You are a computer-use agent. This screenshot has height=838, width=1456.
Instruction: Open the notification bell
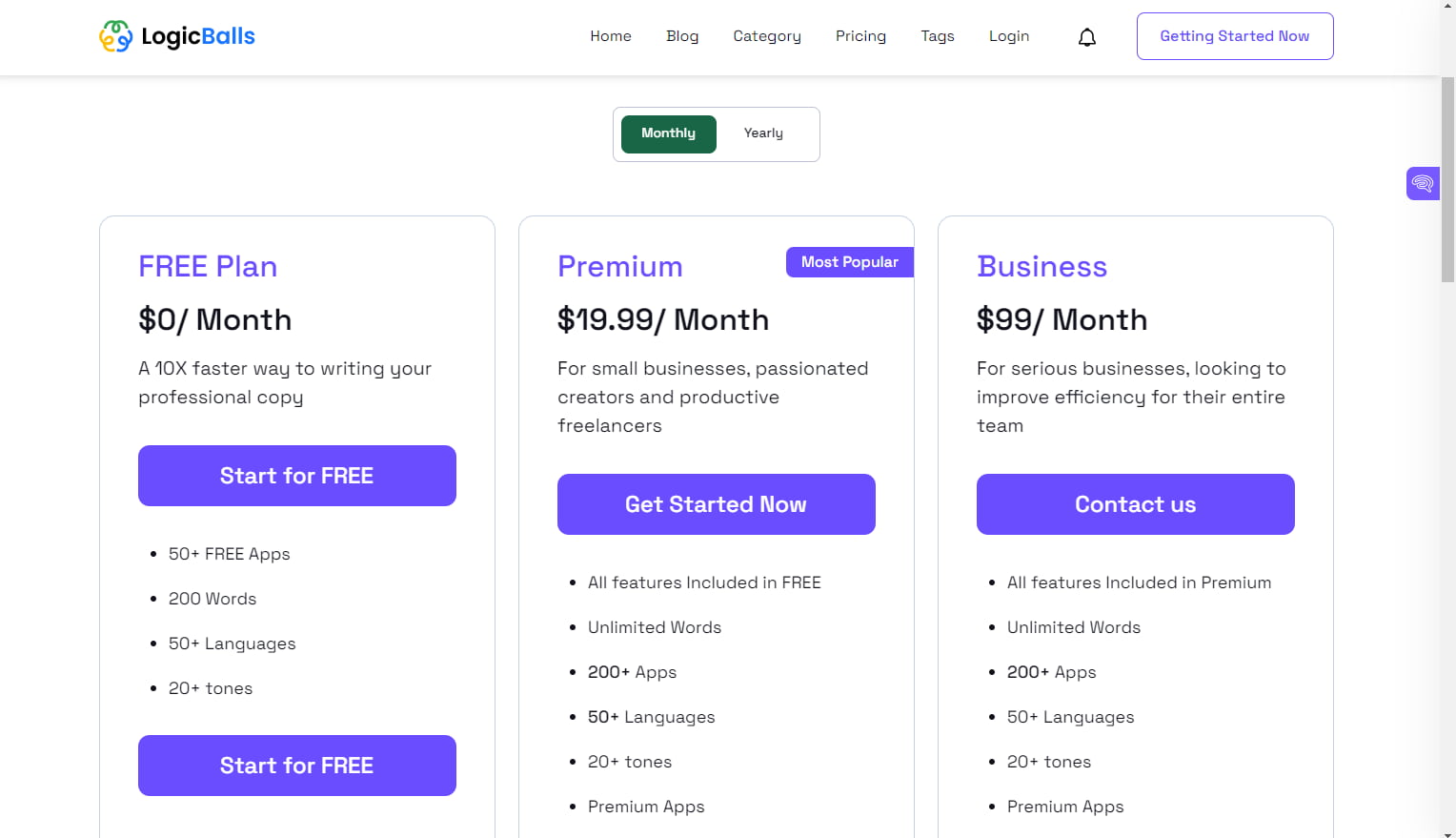(x=1086, y=36)
